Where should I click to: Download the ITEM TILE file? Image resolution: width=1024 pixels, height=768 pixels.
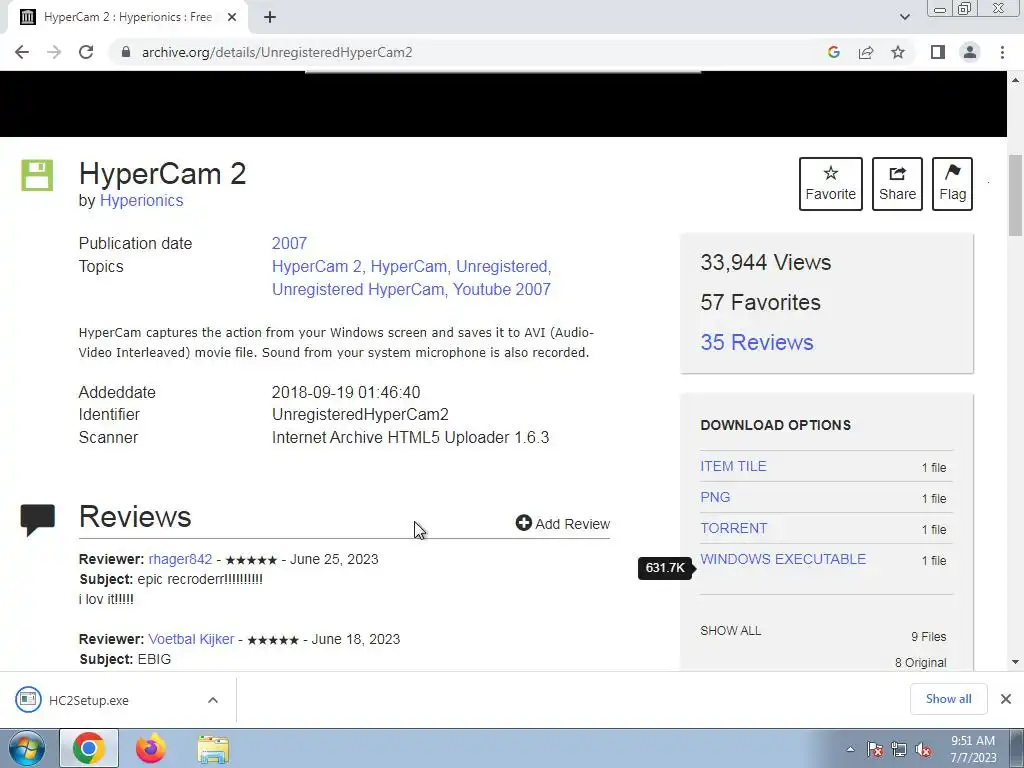(x=733, y=466)
